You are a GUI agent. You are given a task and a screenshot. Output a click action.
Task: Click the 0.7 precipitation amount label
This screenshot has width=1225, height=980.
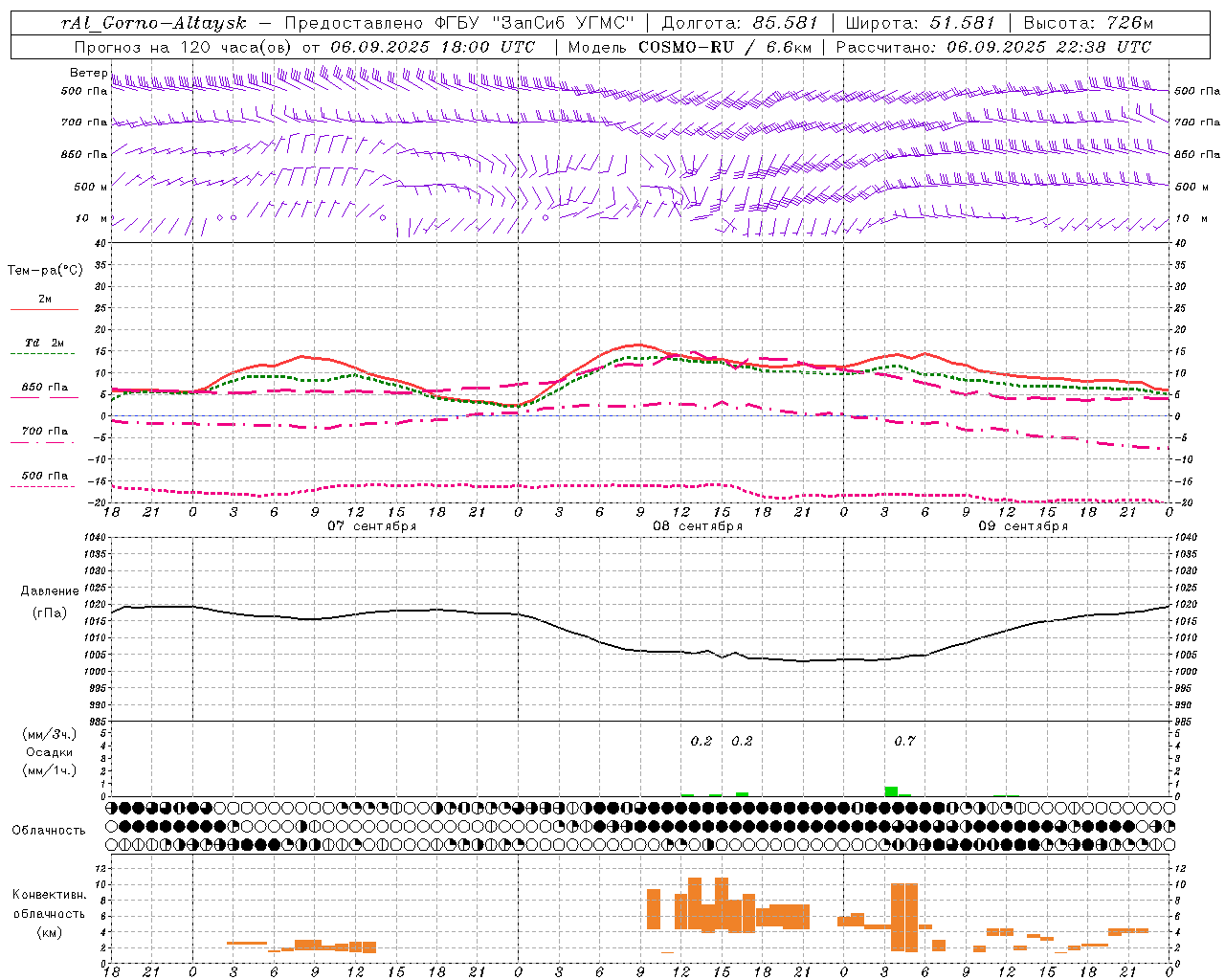pos(904,741)
